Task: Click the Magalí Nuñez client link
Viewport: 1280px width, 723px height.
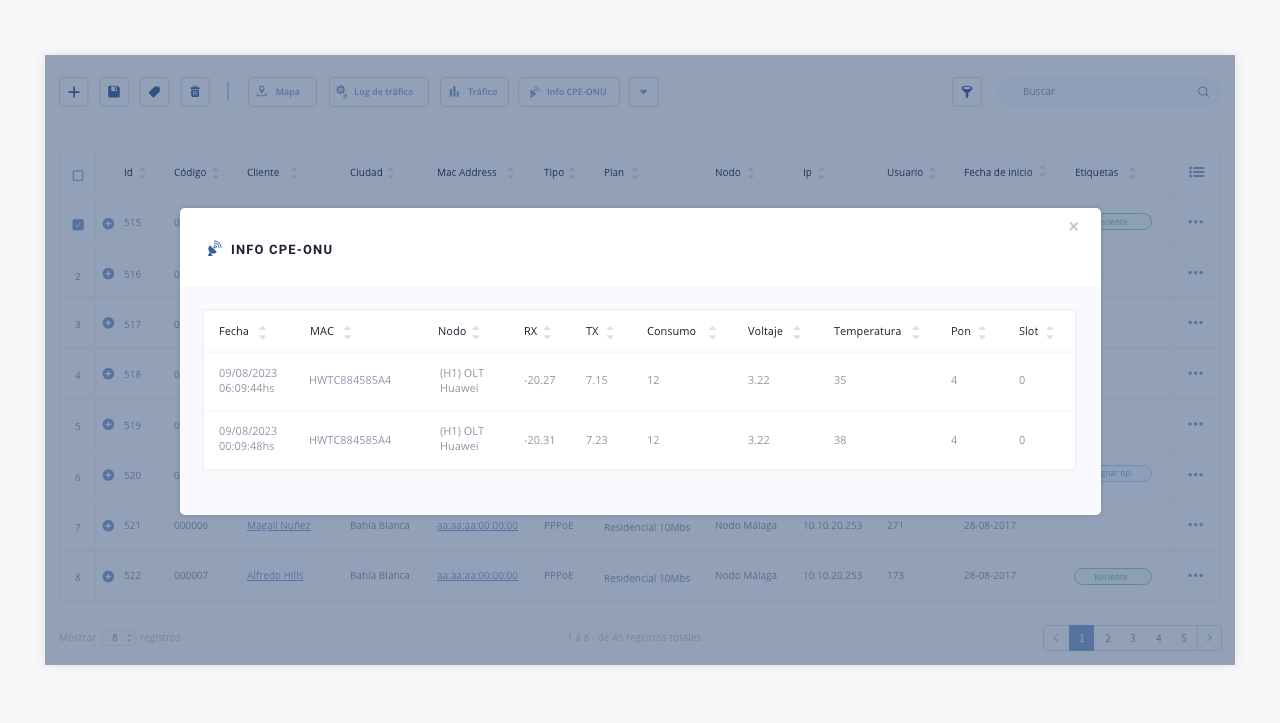Action: coord(278,525)
